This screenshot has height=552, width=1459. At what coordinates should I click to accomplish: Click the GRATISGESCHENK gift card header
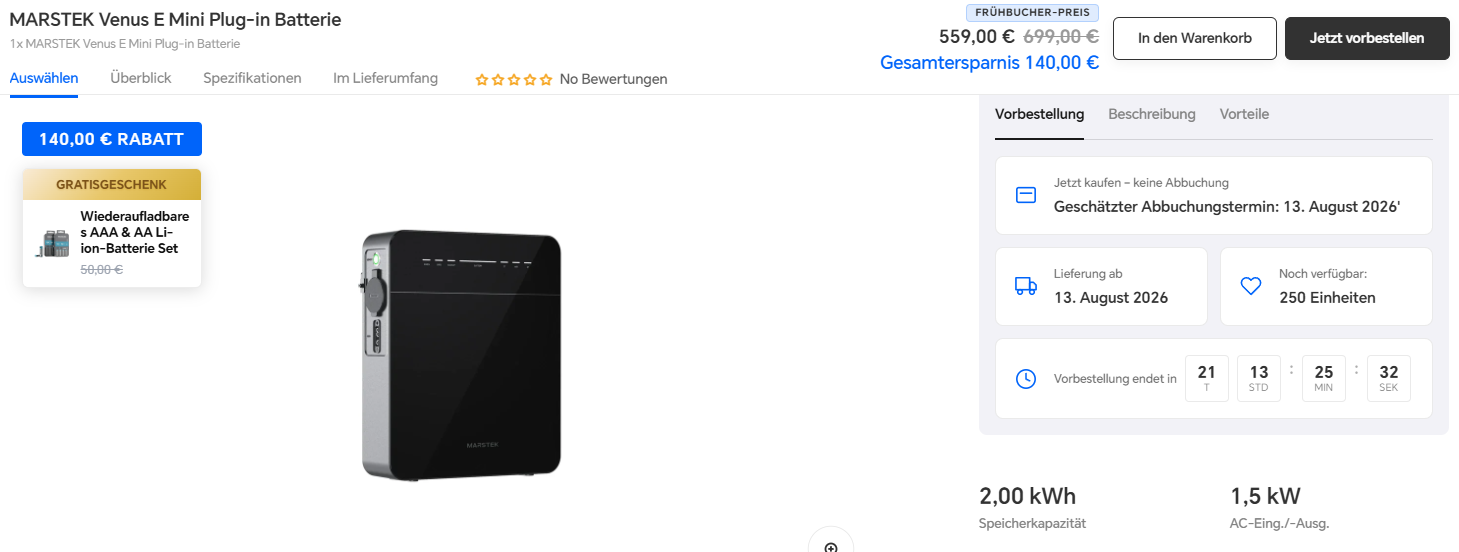tap(112, 184)
